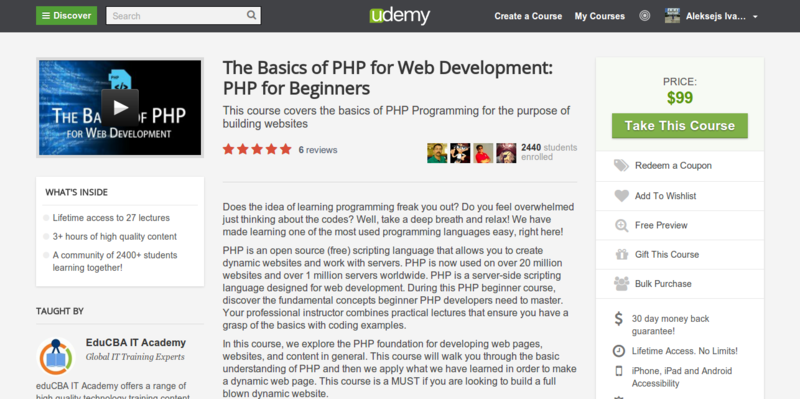800x399 pixels.
Task: Click '30 day money back guarantee!' text
Action: click(x=670, y=325)
